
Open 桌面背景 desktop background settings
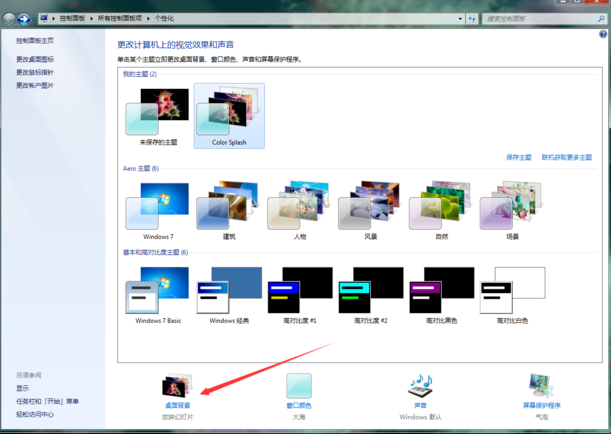tap(177, 388)
